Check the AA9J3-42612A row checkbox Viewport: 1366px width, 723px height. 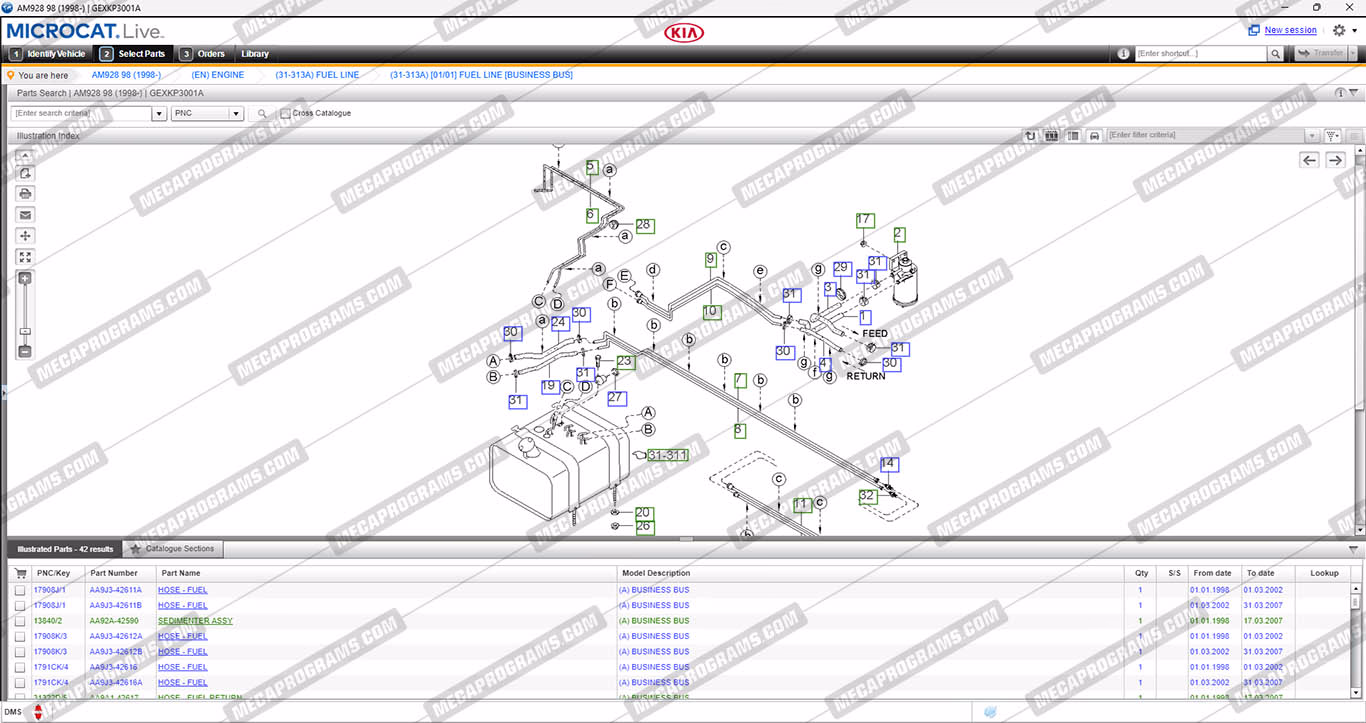click(x=20, y=637)
